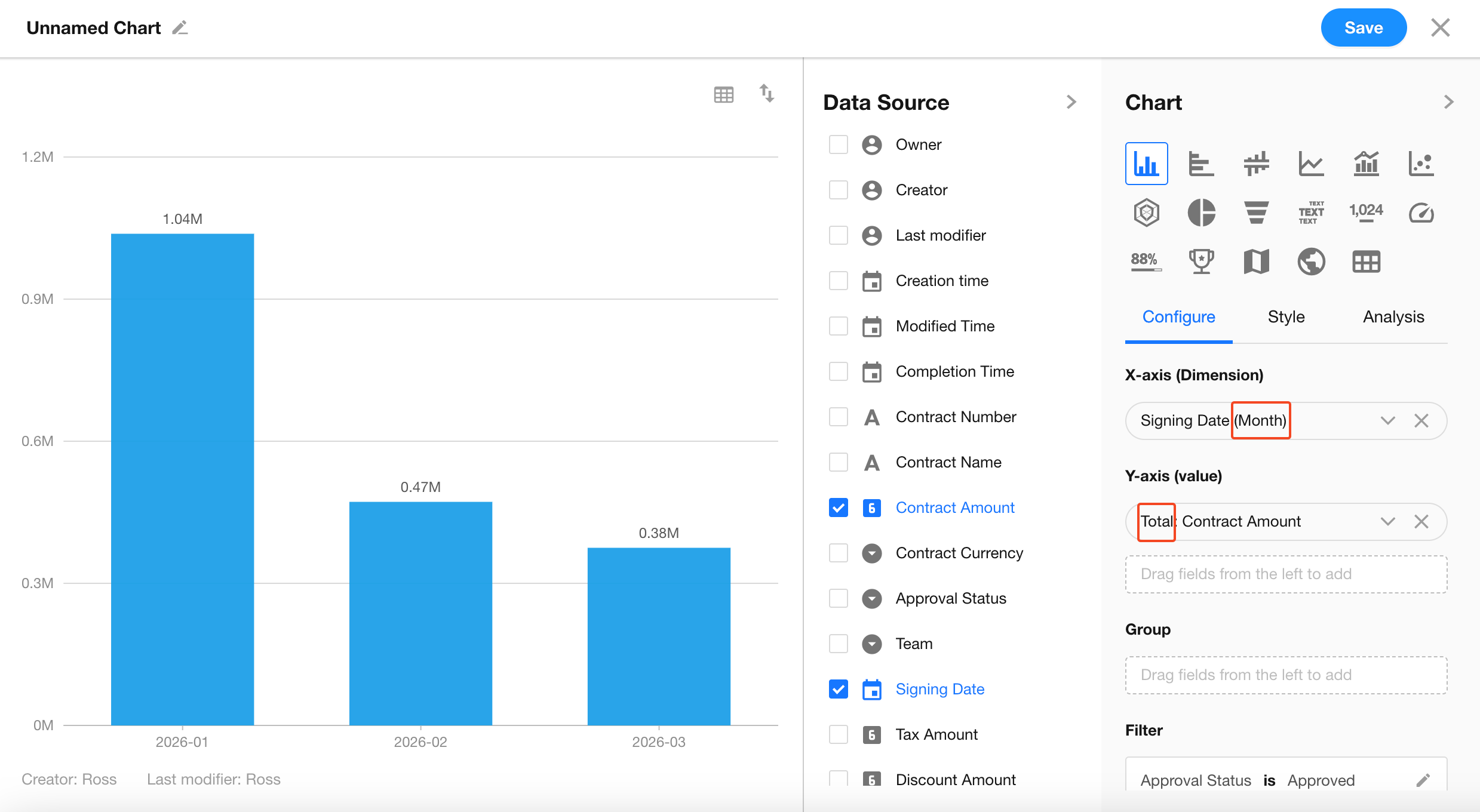This screenshot has width=1480, height=812.
Task: Switch to table view icon above chart
Action: click(x=723, y=94)
